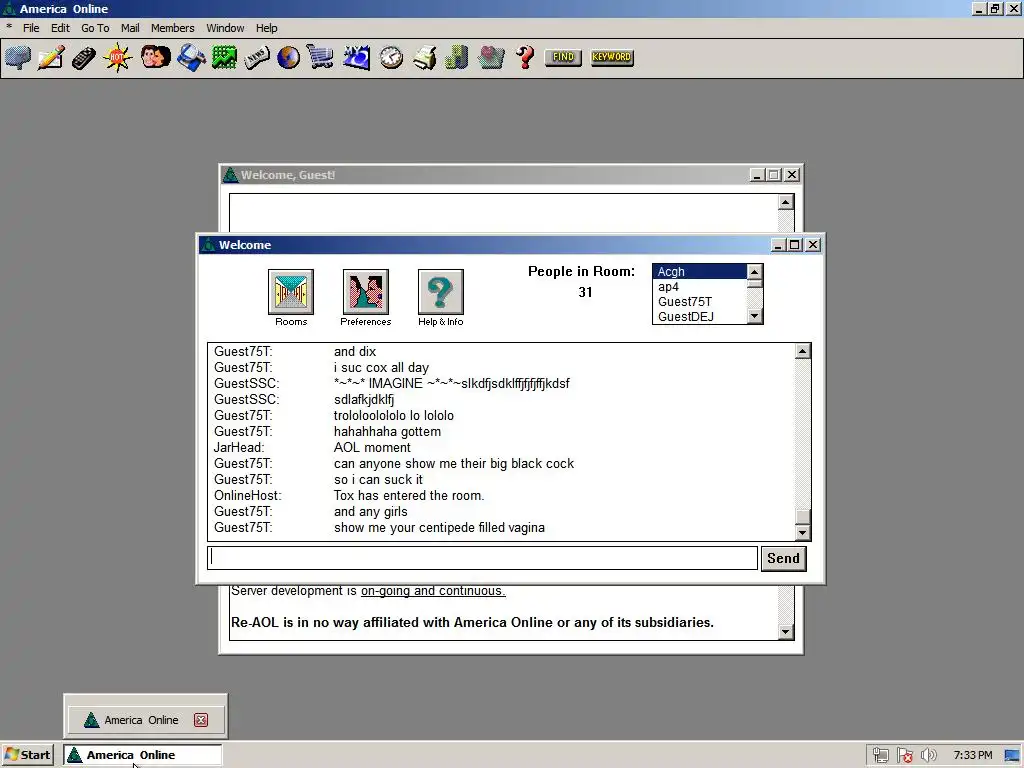Open the What's Hot starburst icon
Image resolution: width=1024 pixels, height=768 pixels.
[x=118, y=57]
